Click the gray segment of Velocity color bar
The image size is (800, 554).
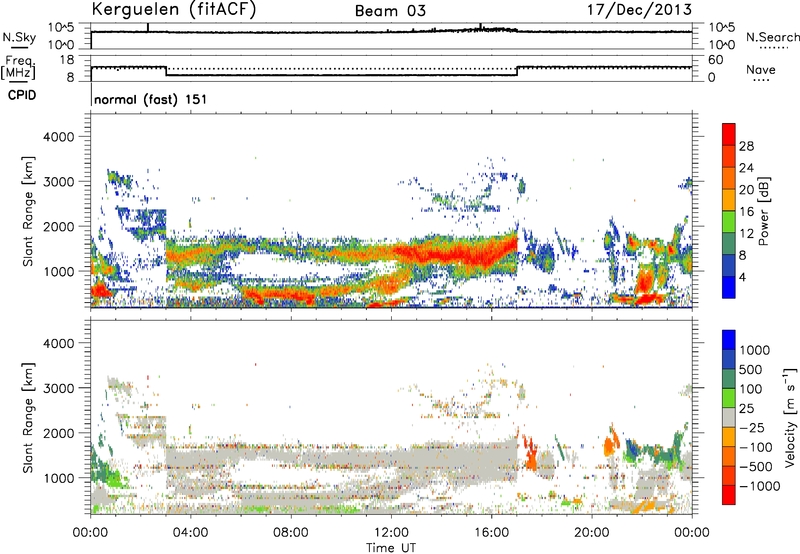tap(729, 417)
